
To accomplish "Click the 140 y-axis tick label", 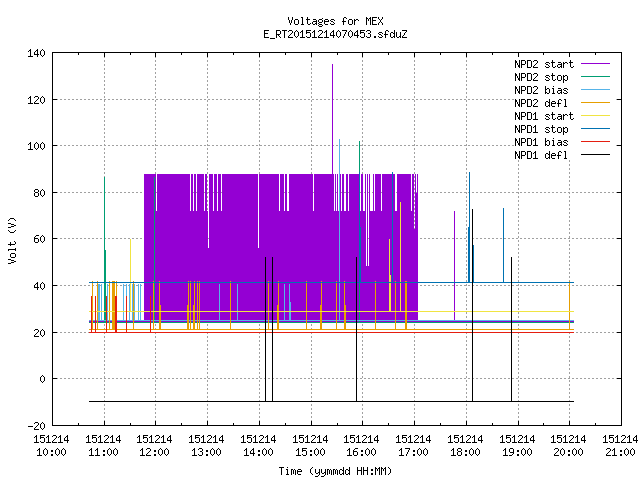I will coord(37,53).
